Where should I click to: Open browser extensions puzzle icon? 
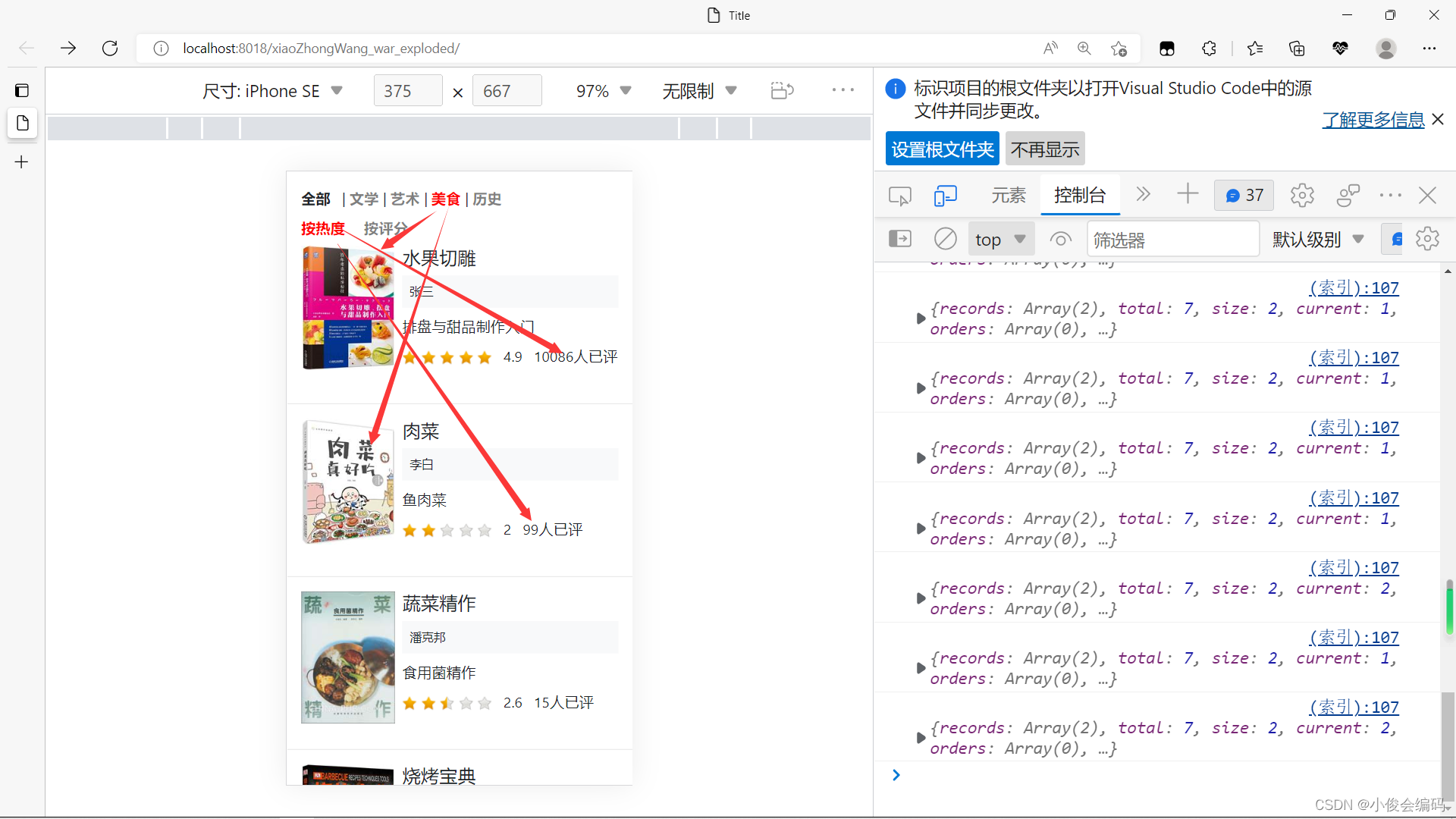click(1209, 49)
